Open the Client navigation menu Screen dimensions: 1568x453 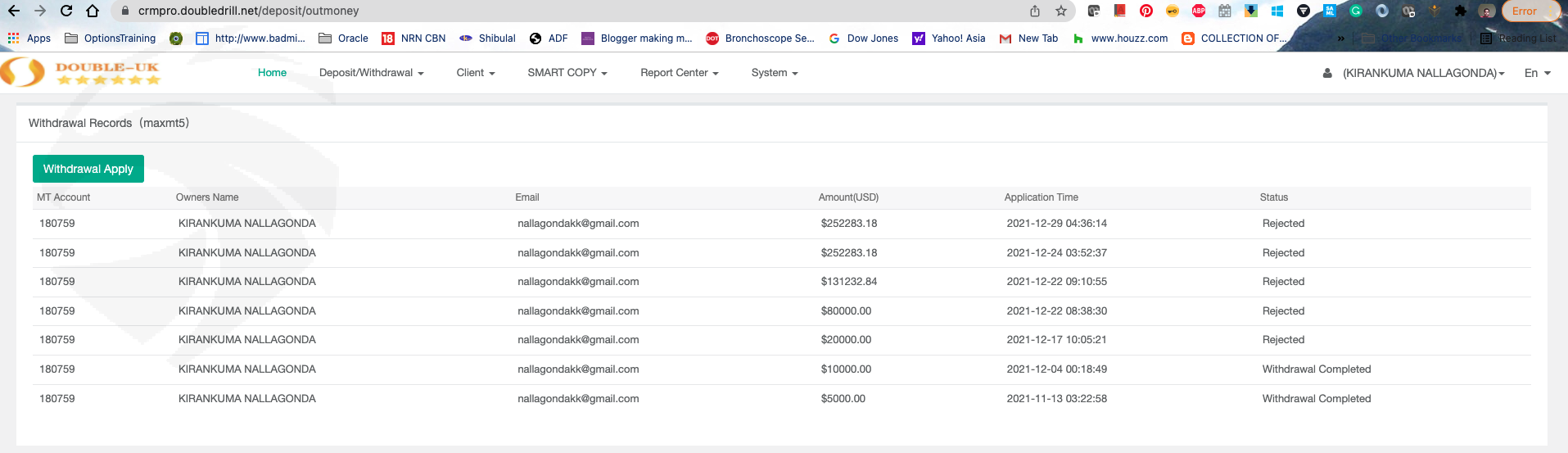click(475, 73)
